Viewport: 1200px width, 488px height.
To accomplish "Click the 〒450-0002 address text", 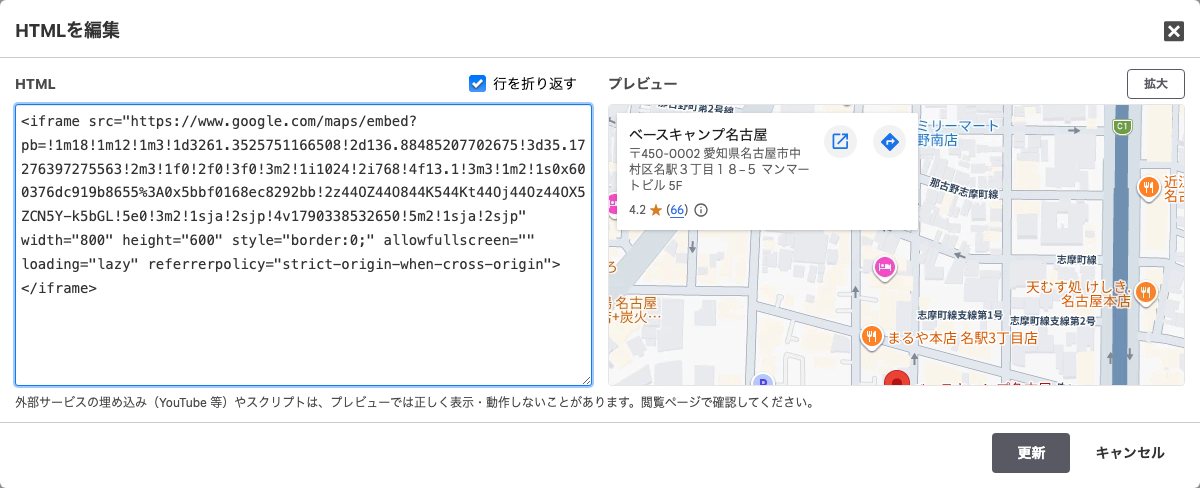I will [x=720, y=170].
